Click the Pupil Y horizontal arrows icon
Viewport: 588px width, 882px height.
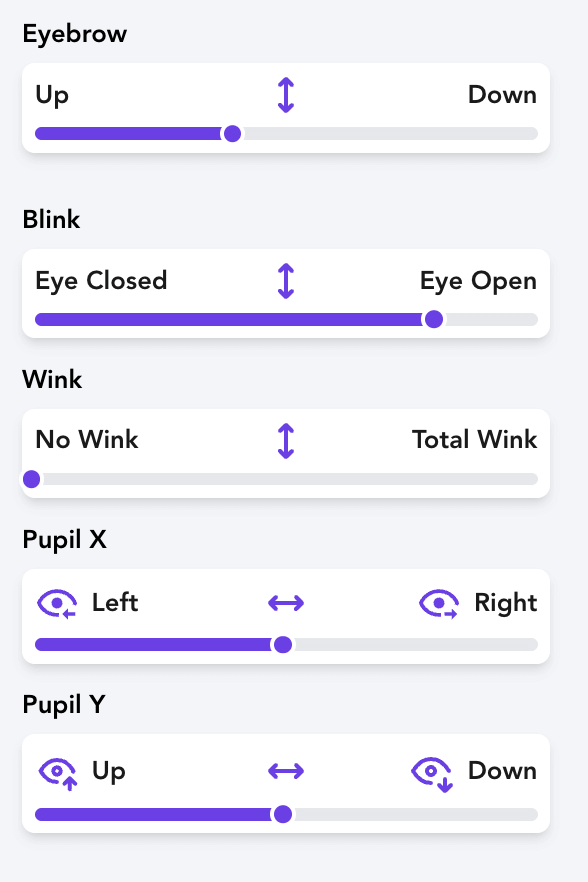tap(286, 771)
